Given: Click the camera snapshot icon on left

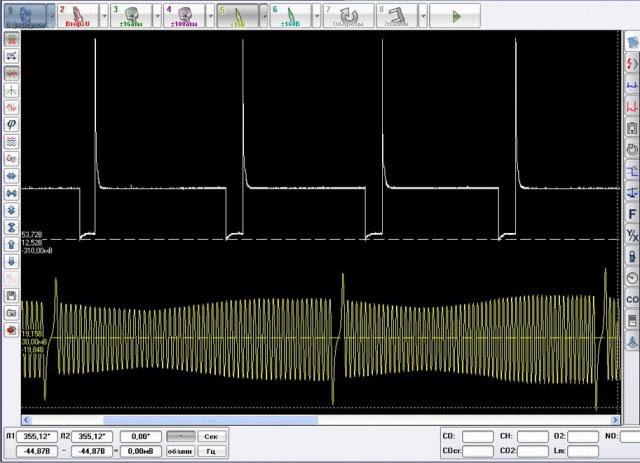Looking at the screenshot, I should point(11,313).
